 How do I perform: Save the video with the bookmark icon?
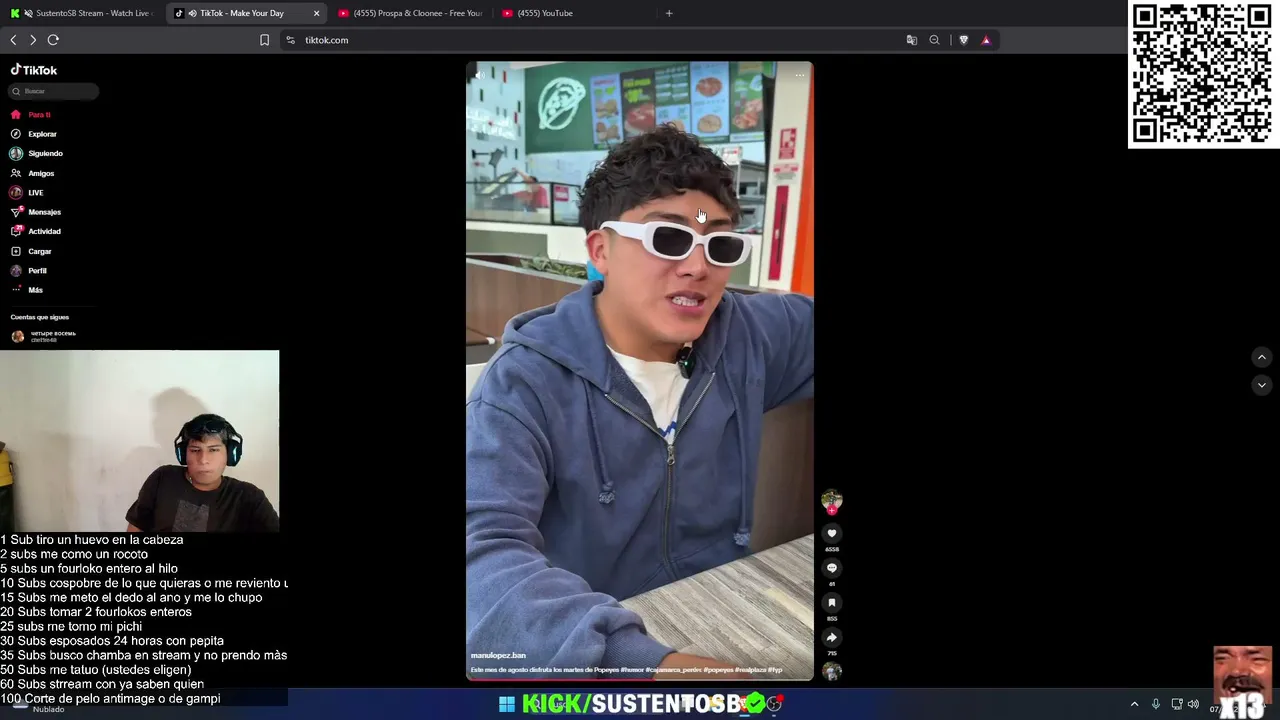(x=831, y=603)
